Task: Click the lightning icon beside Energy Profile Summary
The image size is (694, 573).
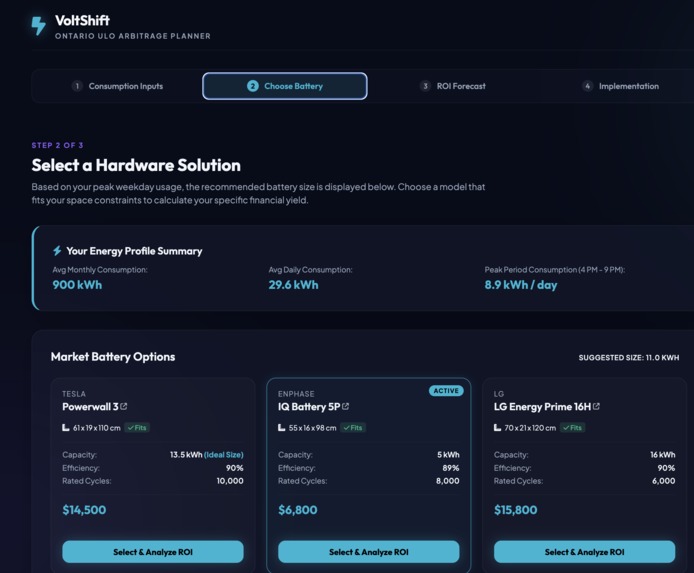Action: (57, 251)
